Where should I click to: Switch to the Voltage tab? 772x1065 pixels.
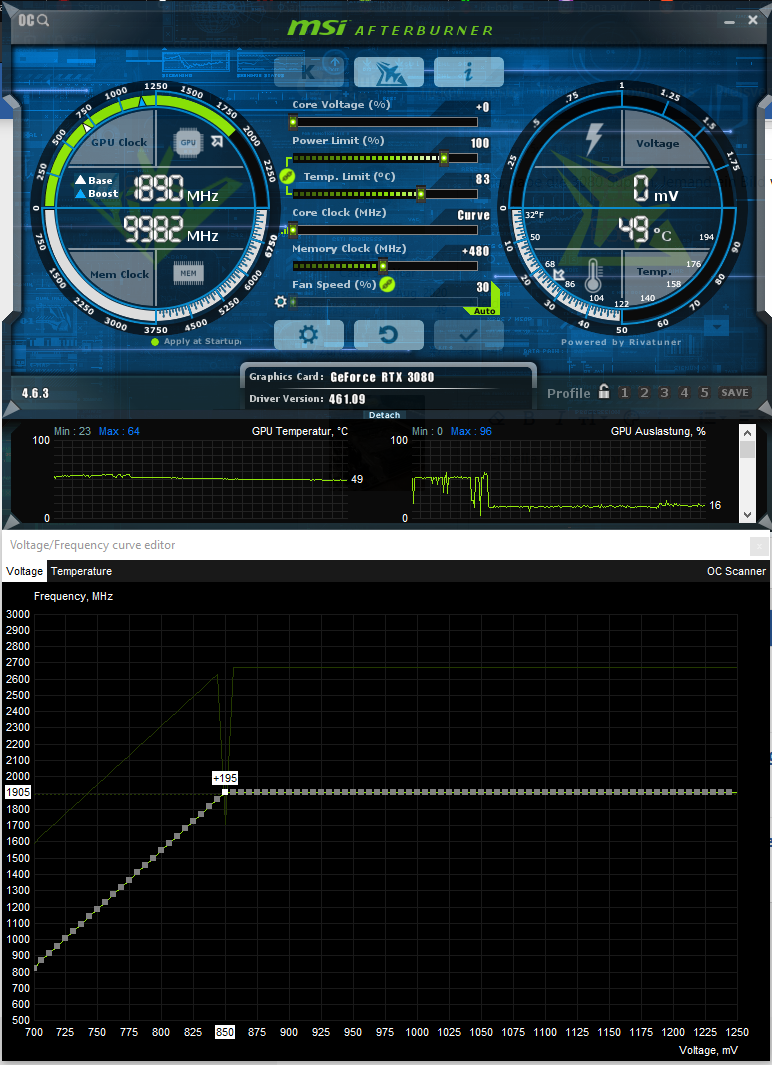pos(24,571)
